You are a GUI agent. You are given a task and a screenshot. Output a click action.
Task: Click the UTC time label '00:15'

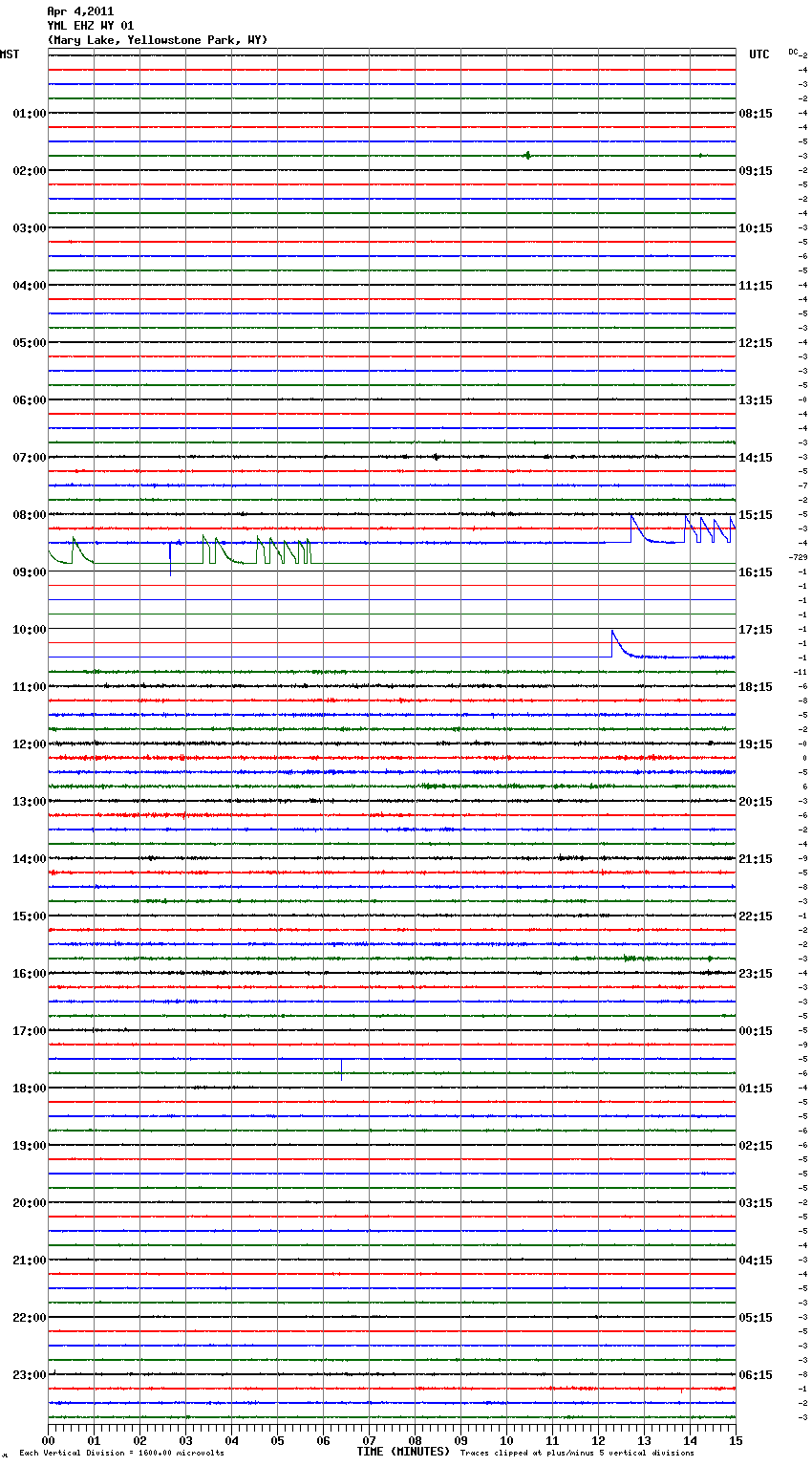[x=756, y=1031]
